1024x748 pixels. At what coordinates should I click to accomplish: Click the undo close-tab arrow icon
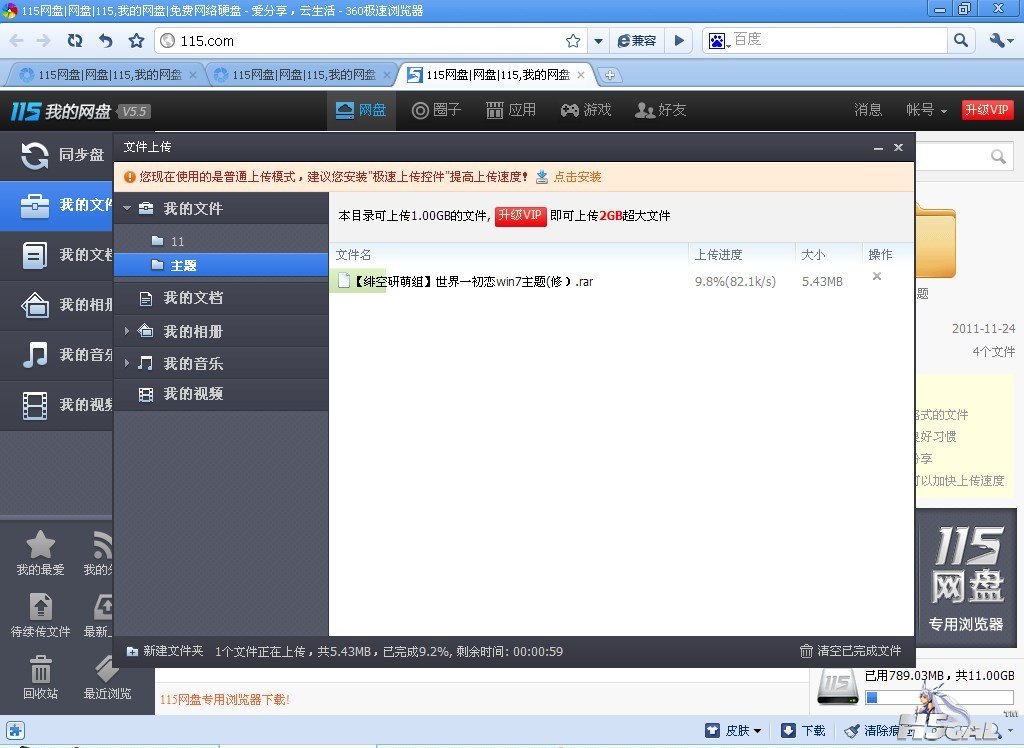coord(105,41)
